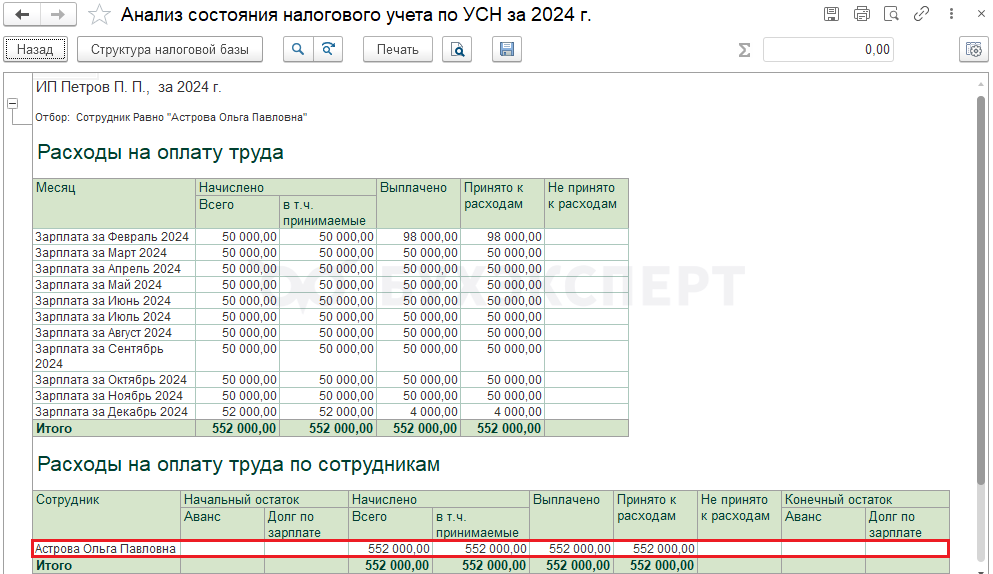
Task: Click the printer icon in title bar
Action: tap(861, 14)
